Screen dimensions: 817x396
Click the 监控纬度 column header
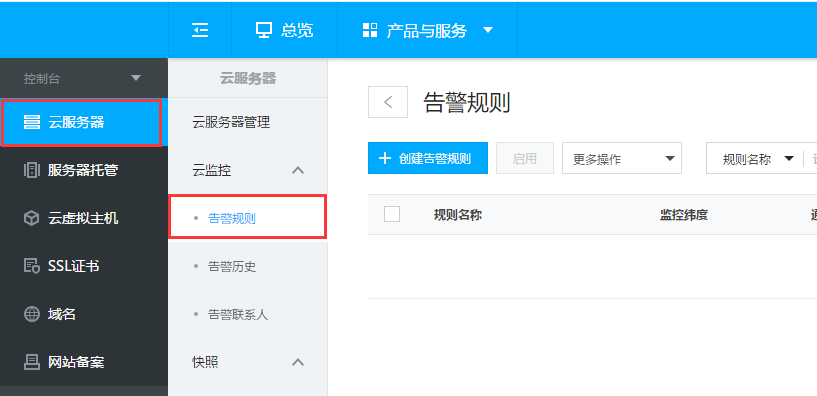684,215
